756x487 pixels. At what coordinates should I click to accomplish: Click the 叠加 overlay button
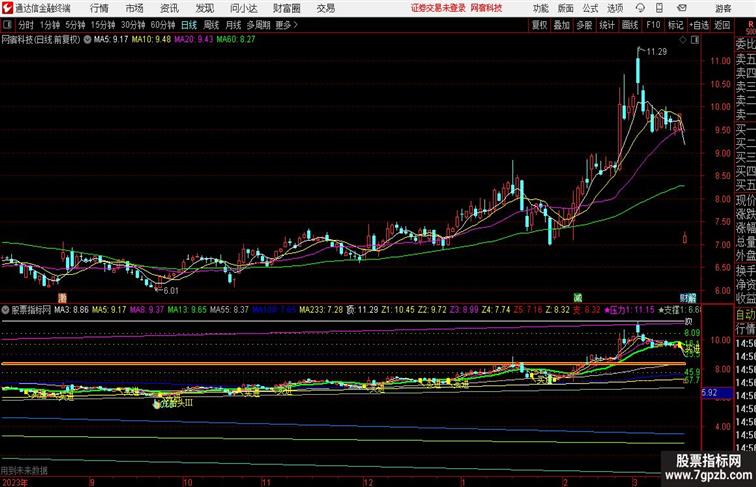561,25
